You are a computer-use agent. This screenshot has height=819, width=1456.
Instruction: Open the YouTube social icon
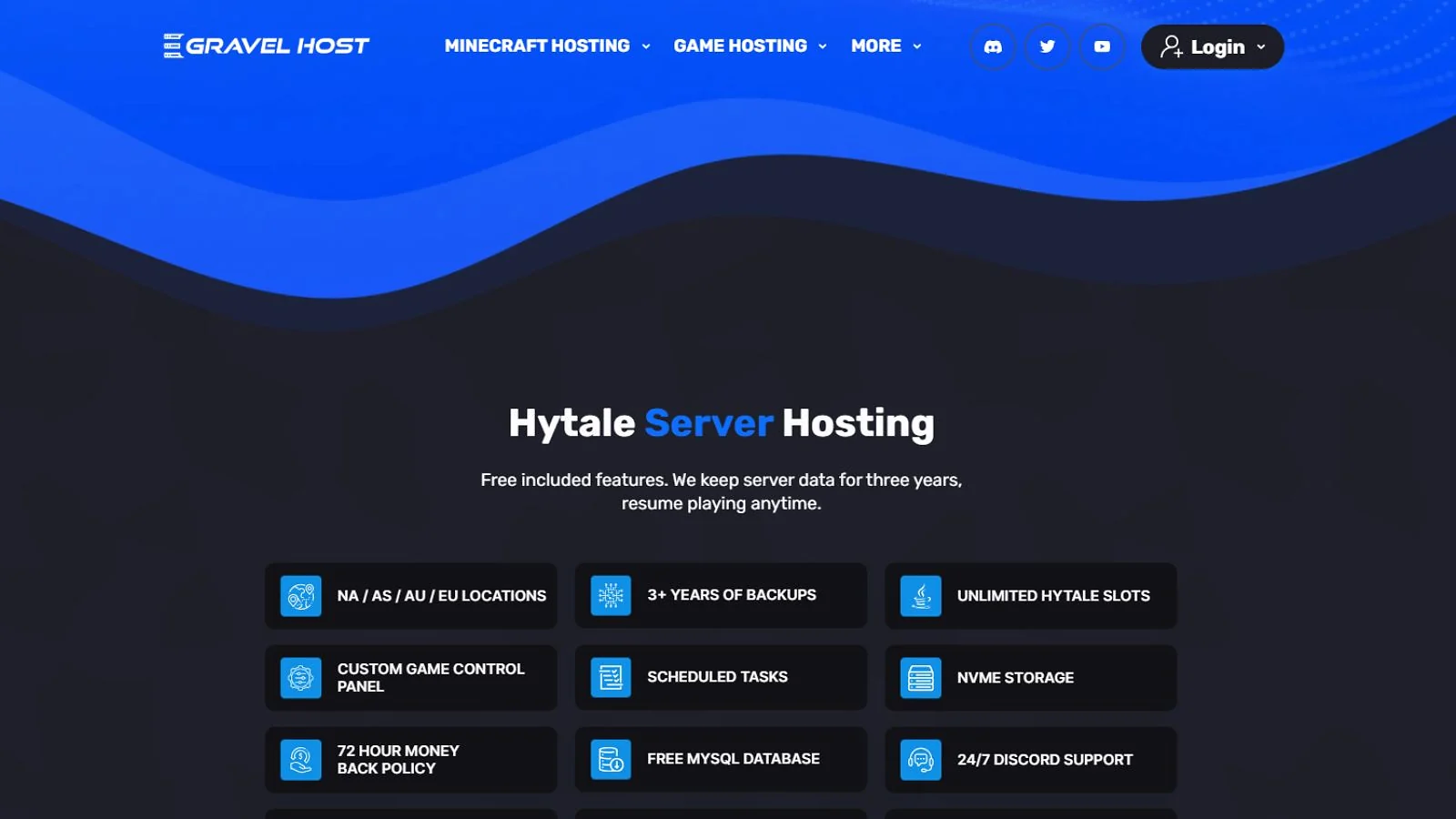click(x=1102, y=46)
